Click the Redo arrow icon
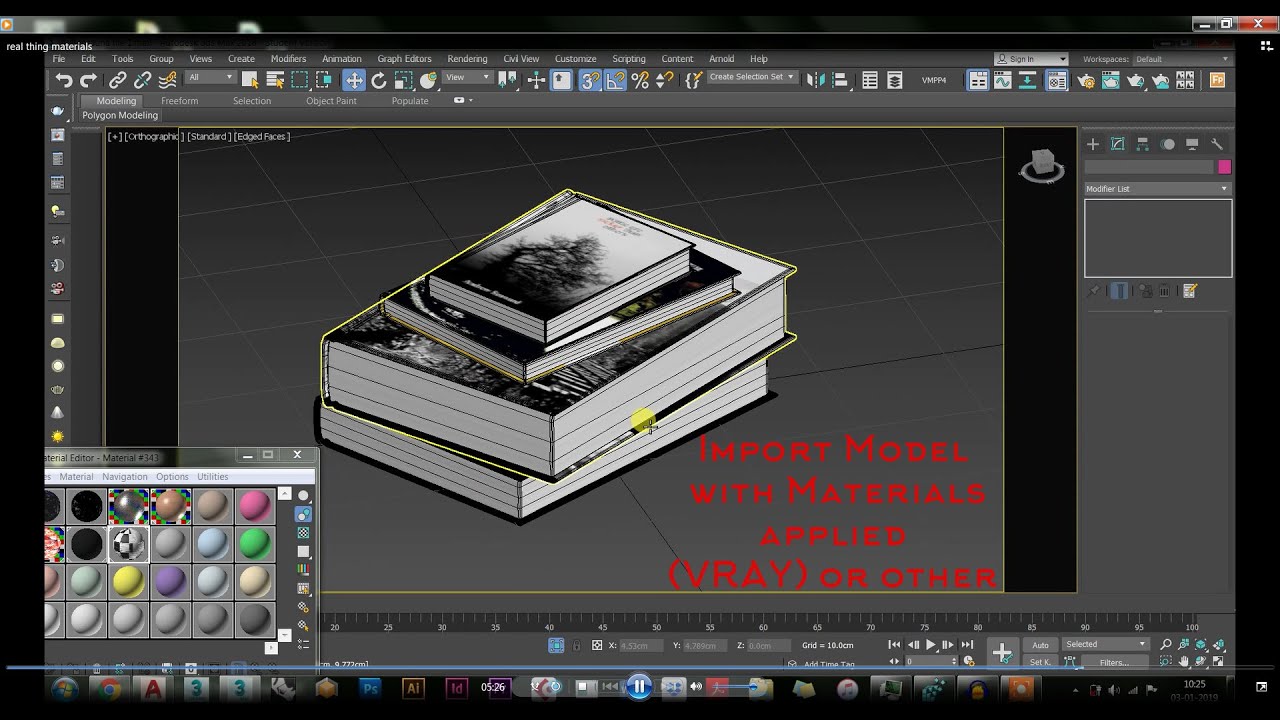 [x=89, y=81]
